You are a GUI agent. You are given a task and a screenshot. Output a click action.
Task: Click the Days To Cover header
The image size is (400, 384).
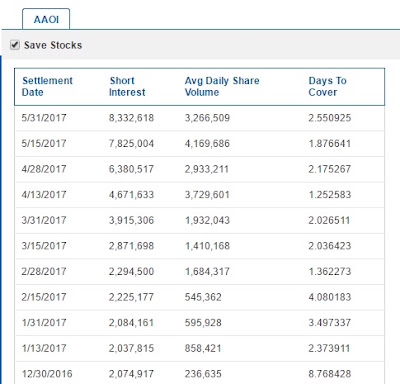(327, 86)
